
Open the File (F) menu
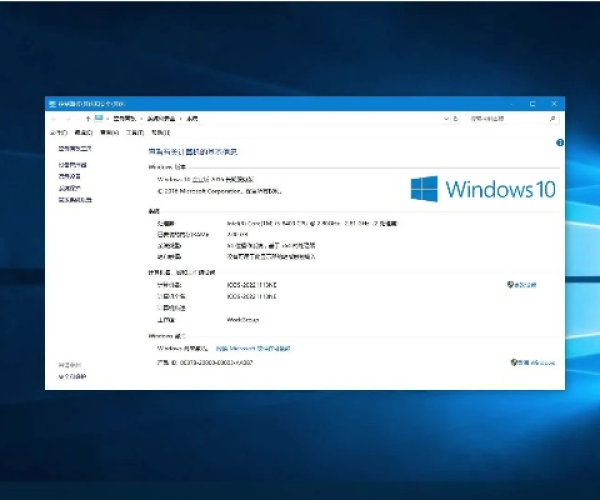click(x=59, y=133)
